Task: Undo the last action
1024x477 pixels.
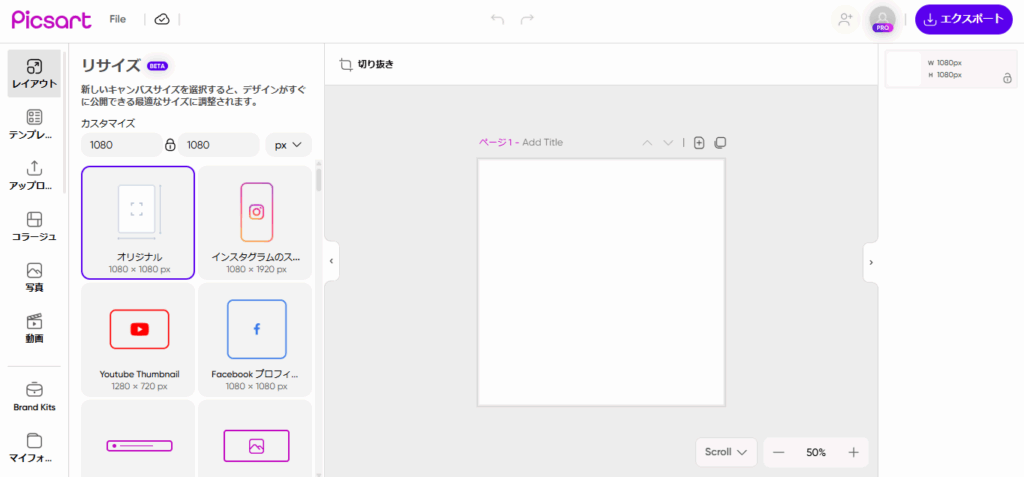Action: pyautogui.click(x=498, y=20)
